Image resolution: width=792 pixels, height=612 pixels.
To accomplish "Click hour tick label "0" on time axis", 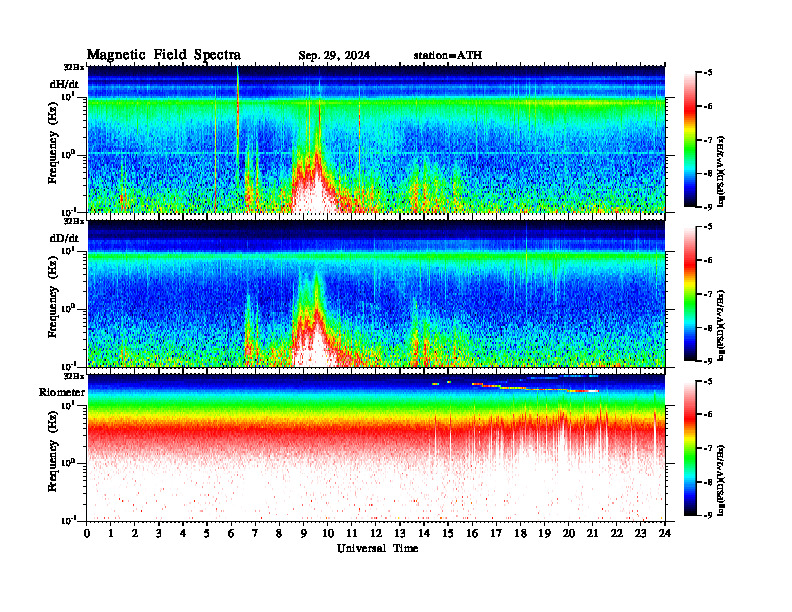I will 87,533.
